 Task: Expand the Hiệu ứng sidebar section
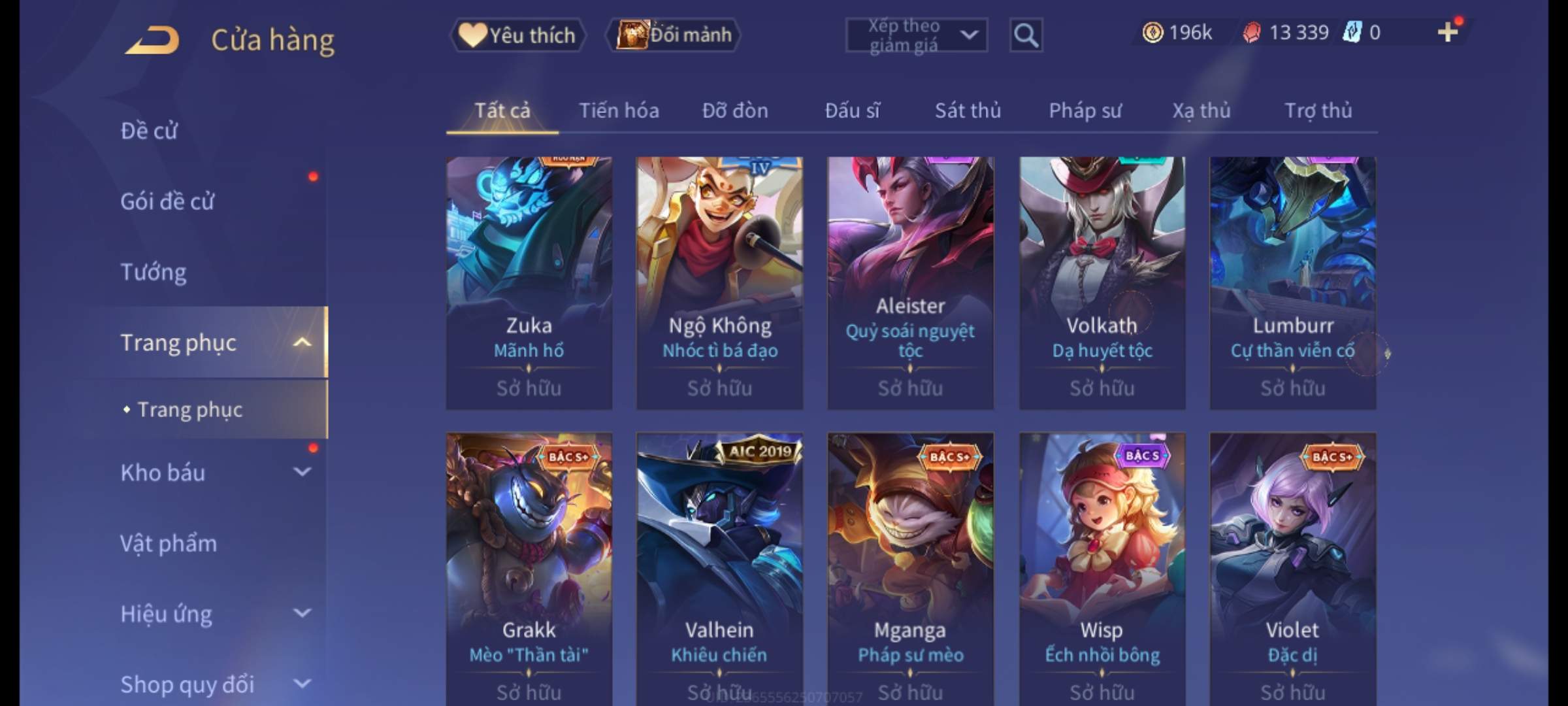pos(302,613)
